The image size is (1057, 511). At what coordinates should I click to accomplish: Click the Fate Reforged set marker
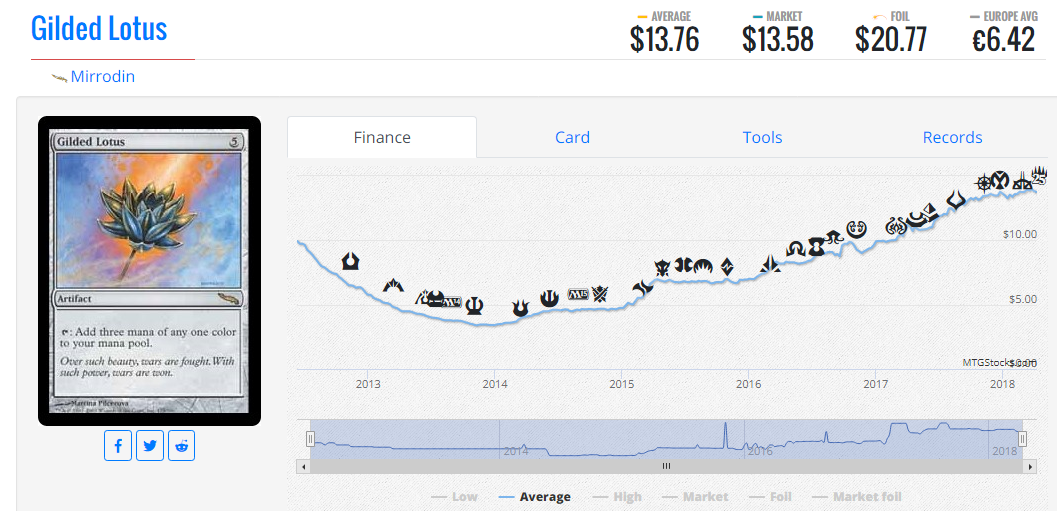click(x=642, y=288)
